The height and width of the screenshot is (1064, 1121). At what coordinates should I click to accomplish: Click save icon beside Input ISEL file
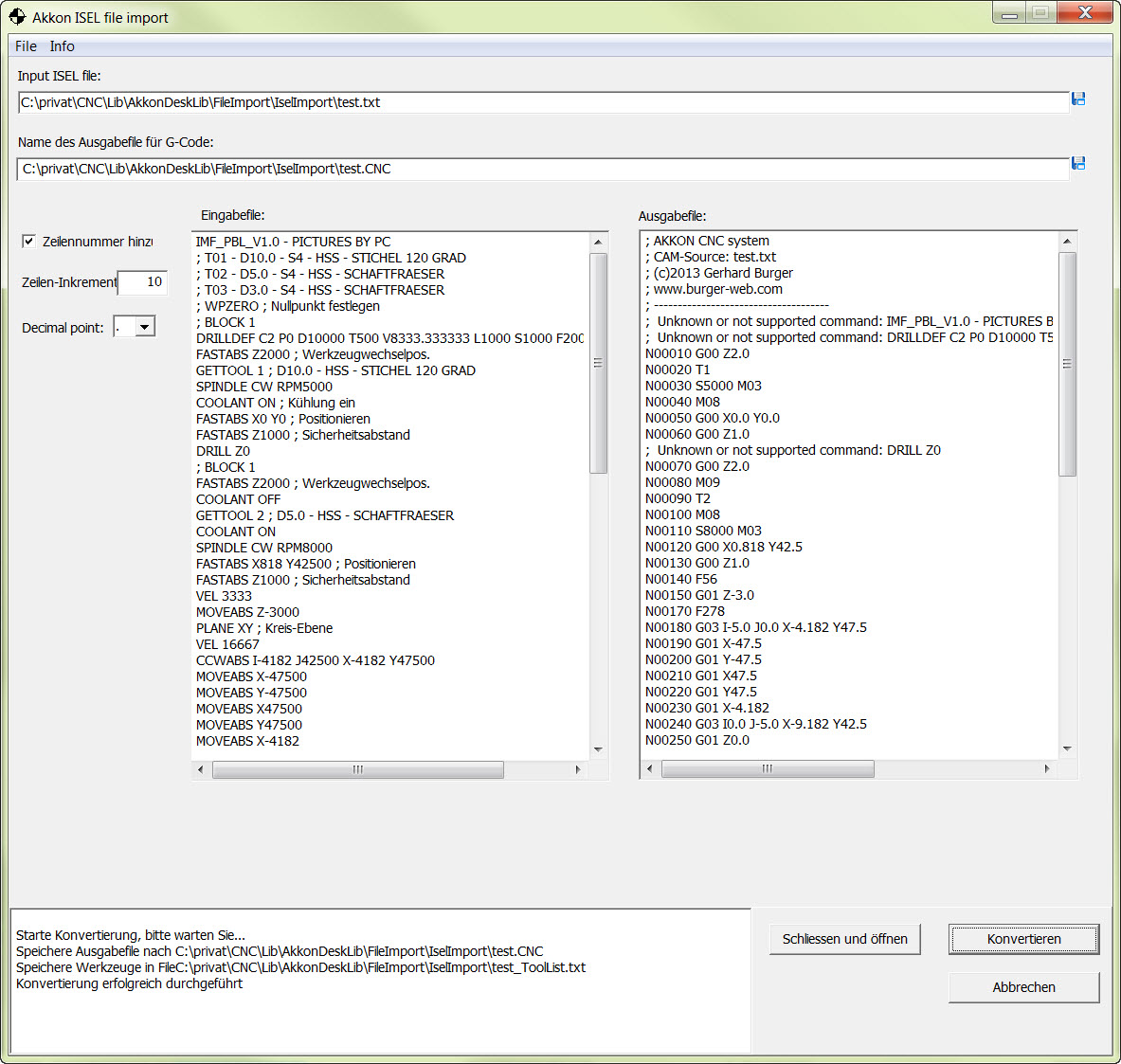1078,99
